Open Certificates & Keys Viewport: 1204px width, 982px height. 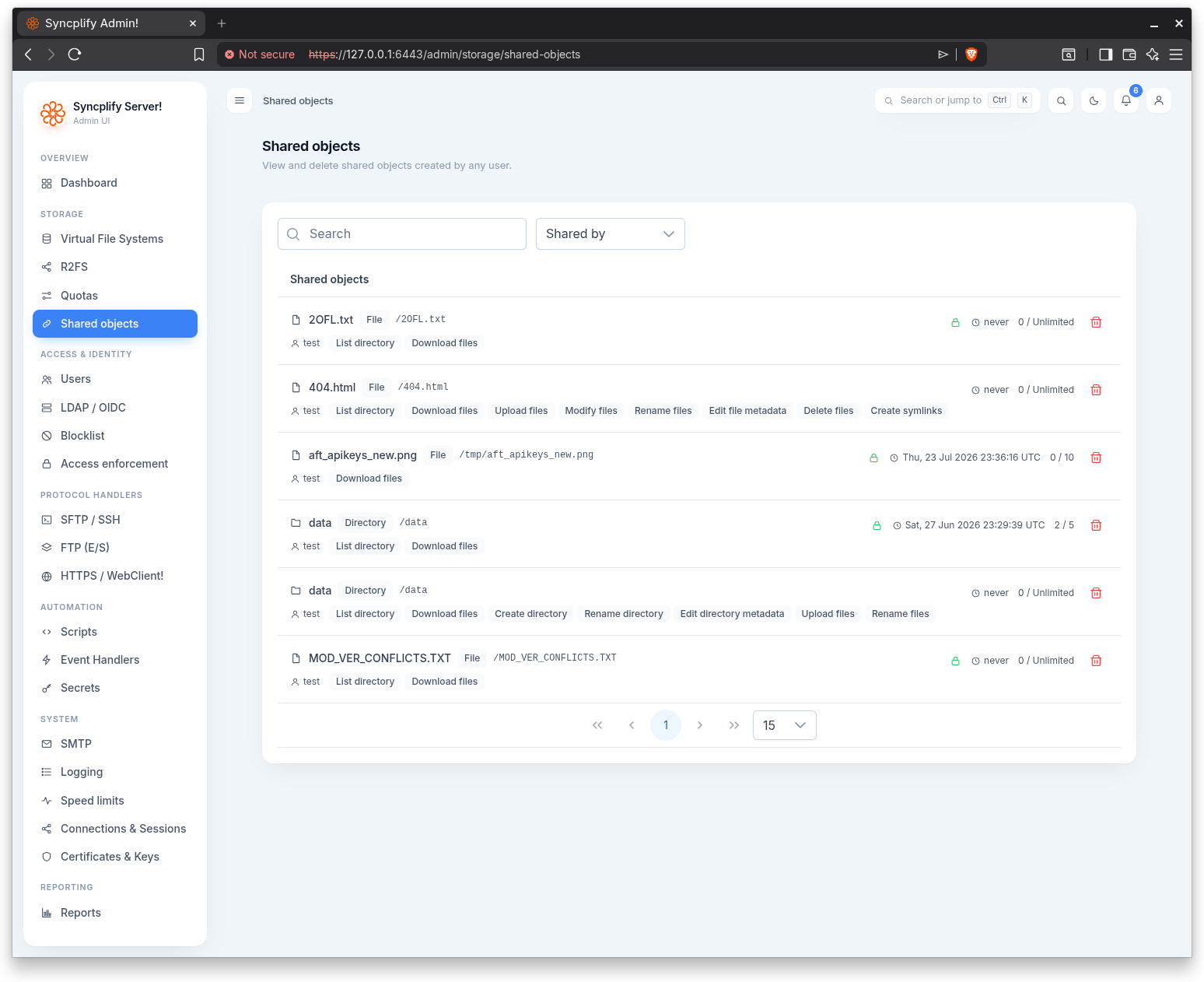point(115,857)
